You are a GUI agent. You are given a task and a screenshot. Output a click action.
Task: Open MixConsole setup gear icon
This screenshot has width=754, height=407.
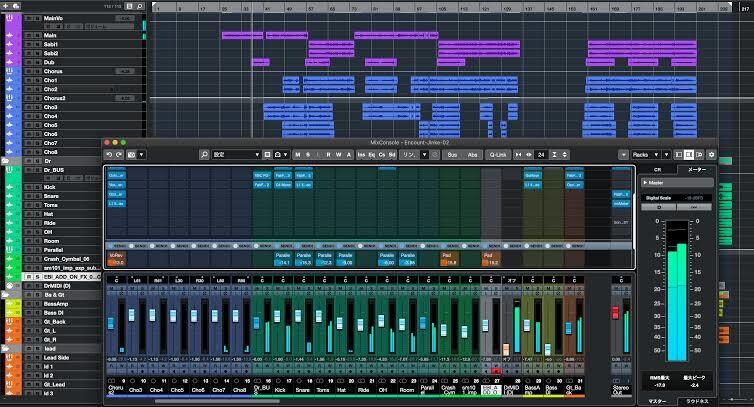[711, 154]
